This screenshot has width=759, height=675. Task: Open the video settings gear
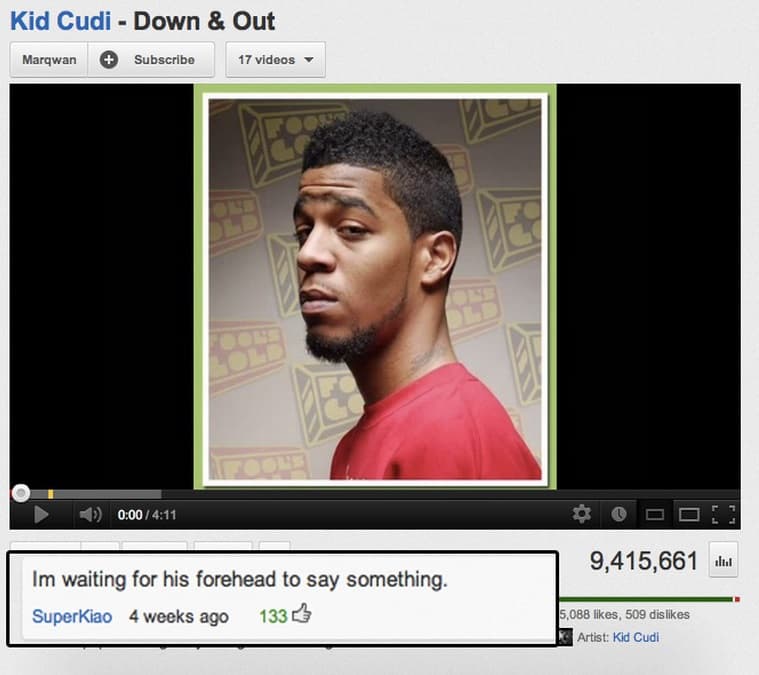[x=581, y=514]
